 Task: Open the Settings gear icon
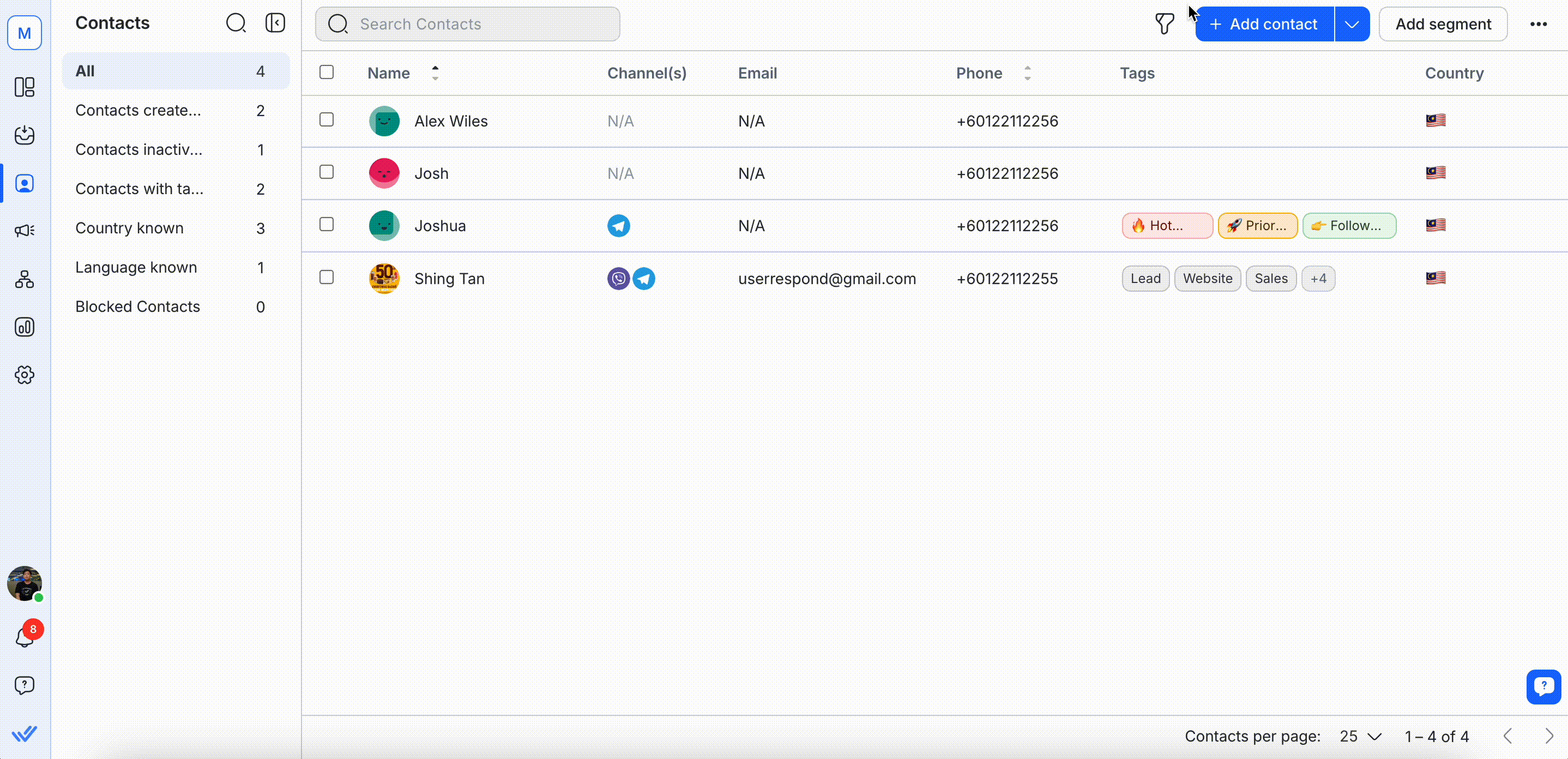[25, 375]
